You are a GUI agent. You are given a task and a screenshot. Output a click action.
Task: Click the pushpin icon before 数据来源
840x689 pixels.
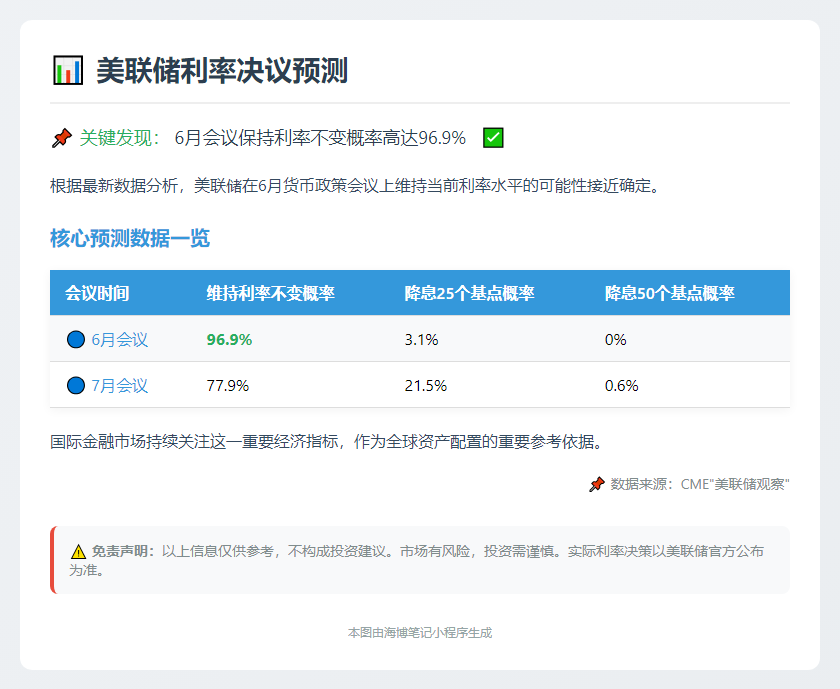pyautogui.click(x=597, y=484)
